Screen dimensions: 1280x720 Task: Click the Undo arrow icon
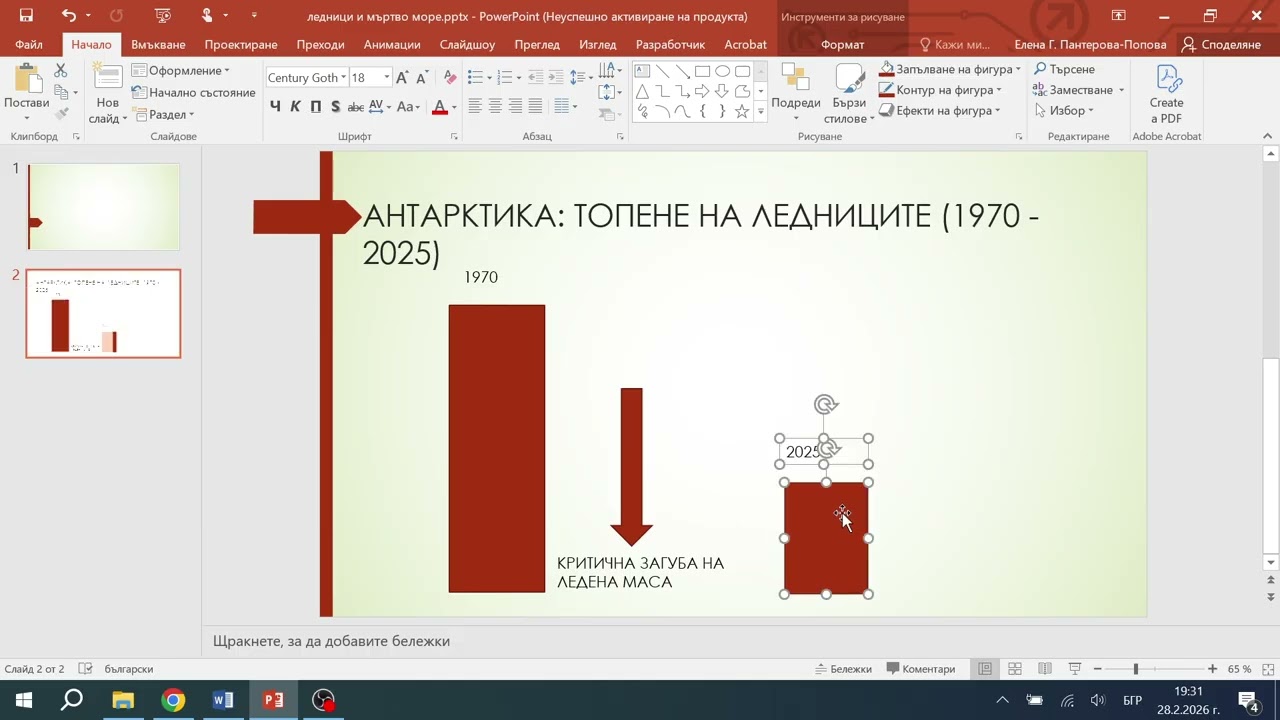pos(68,15)
